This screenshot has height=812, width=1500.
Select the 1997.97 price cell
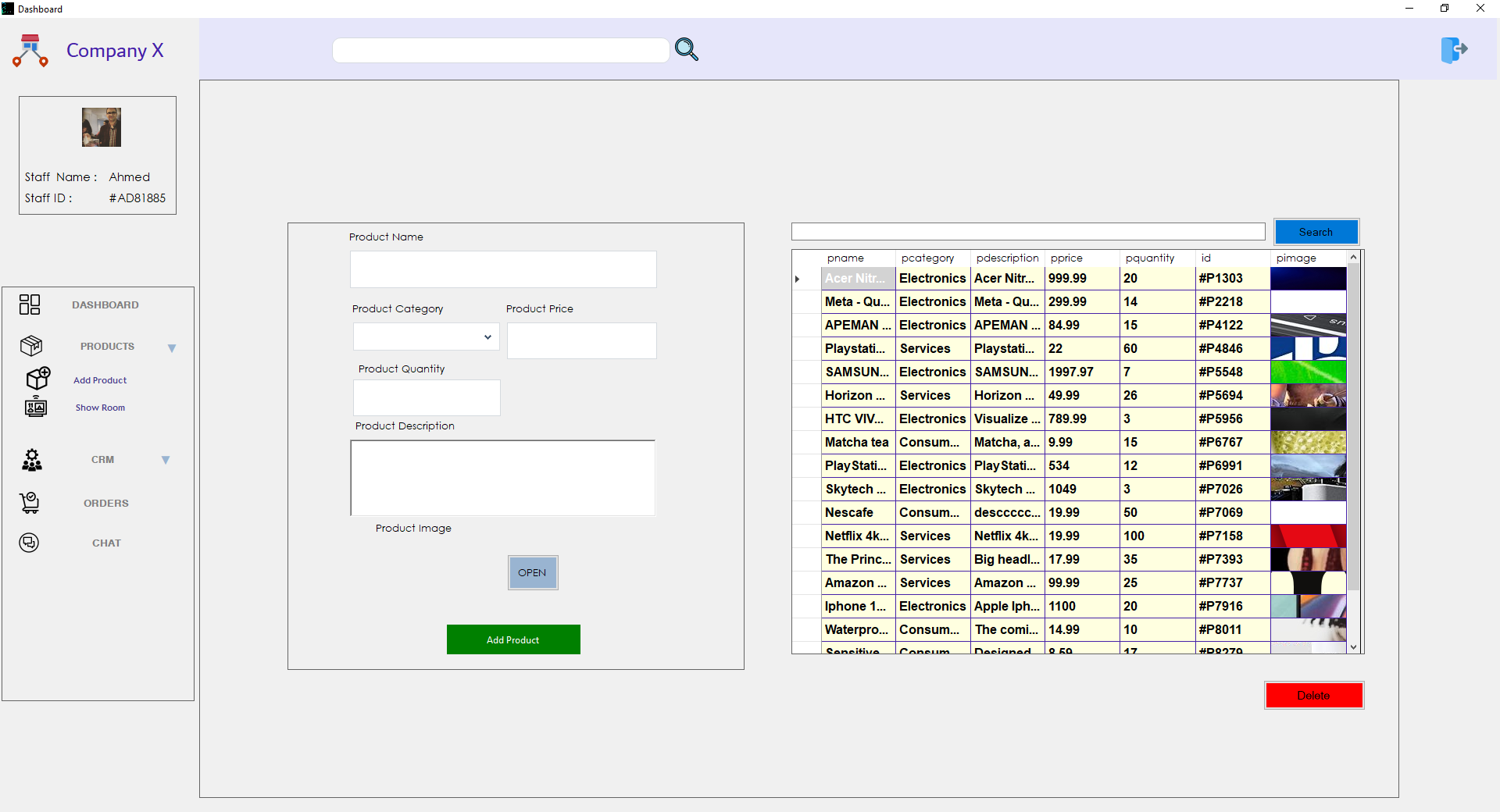click(x=1081, y=372)
